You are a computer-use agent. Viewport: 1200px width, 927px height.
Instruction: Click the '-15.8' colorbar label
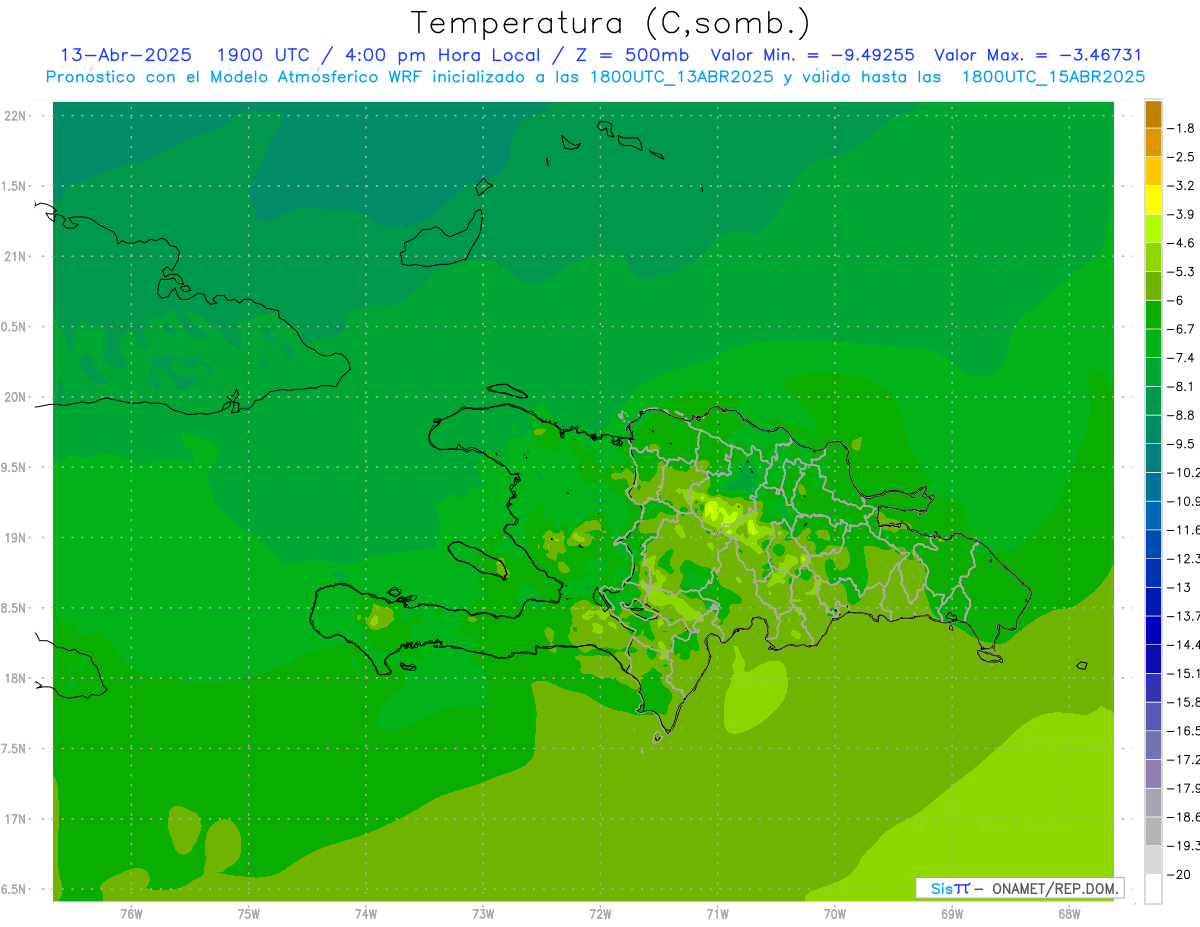coord(1183,702)
